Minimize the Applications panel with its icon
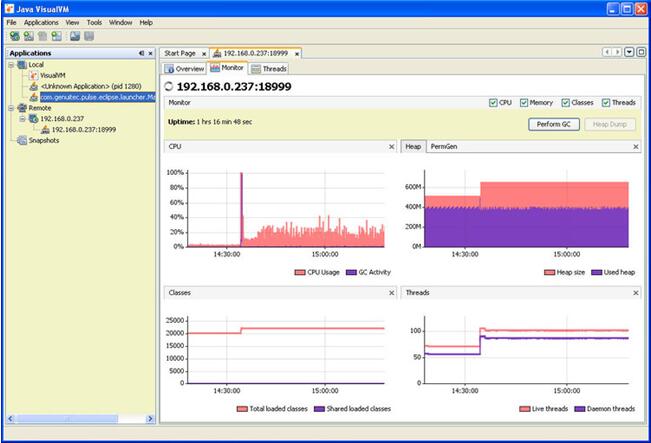Screen dimensions: 651x443 tap(141, 53)
